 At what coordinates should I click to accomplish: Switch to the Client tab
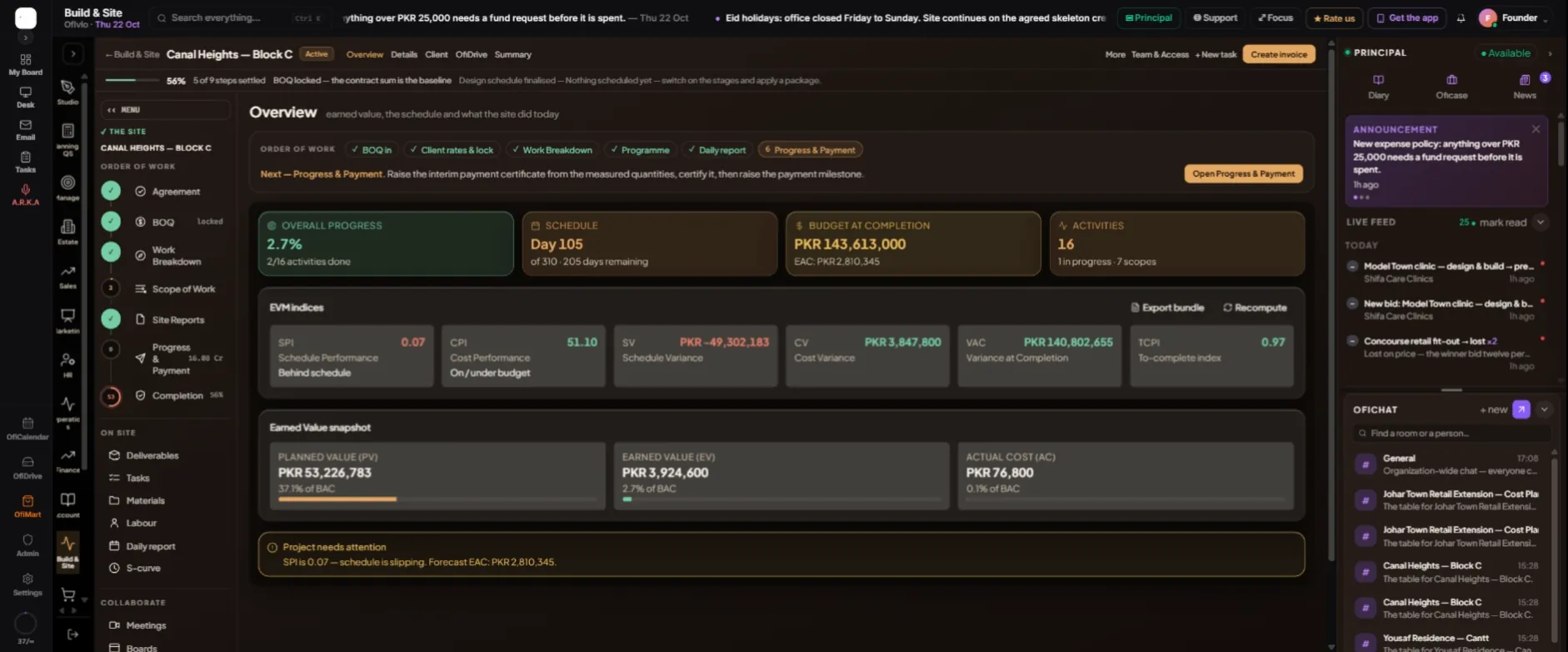point(437,54)
